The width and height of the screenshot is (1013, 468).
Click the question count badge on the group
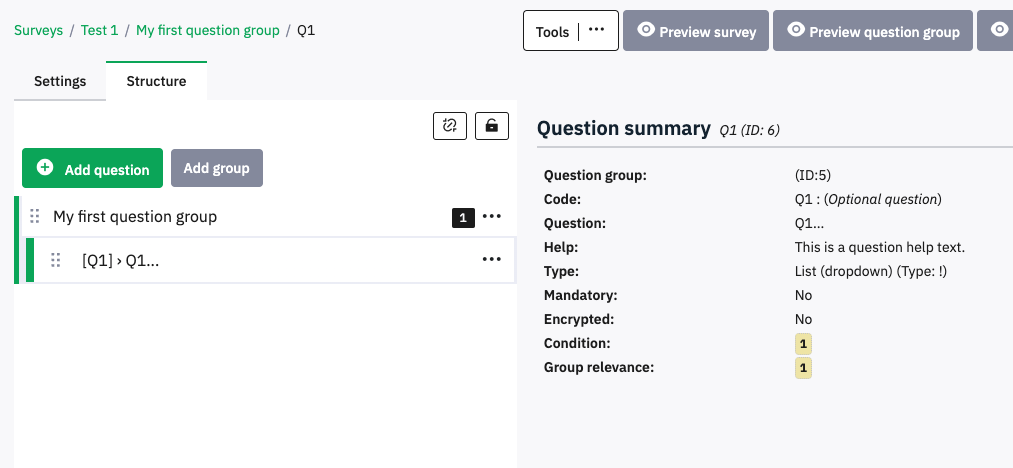click(463, 217)
